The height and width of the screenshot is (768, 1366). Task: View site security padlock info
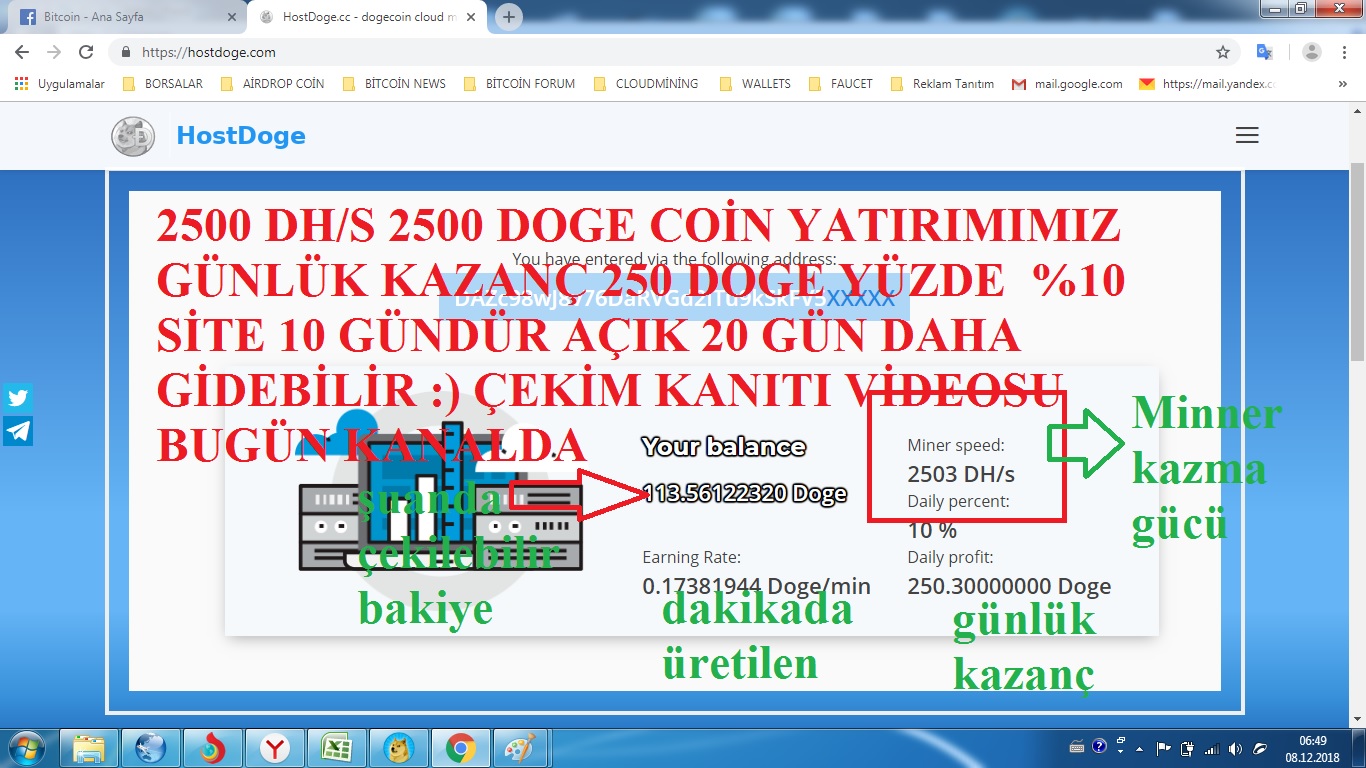tap(126, 52)
